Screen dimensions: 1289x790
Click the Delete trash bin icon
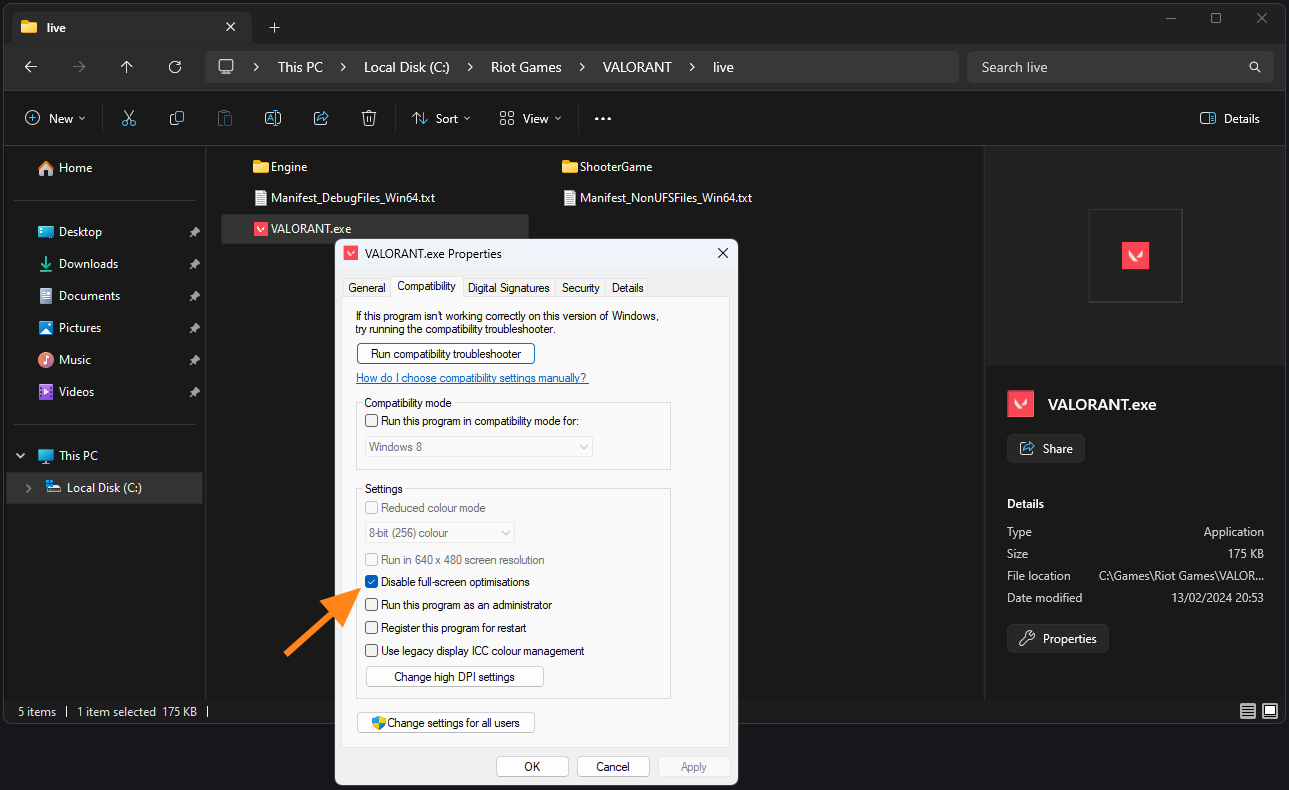coord(369,118)
